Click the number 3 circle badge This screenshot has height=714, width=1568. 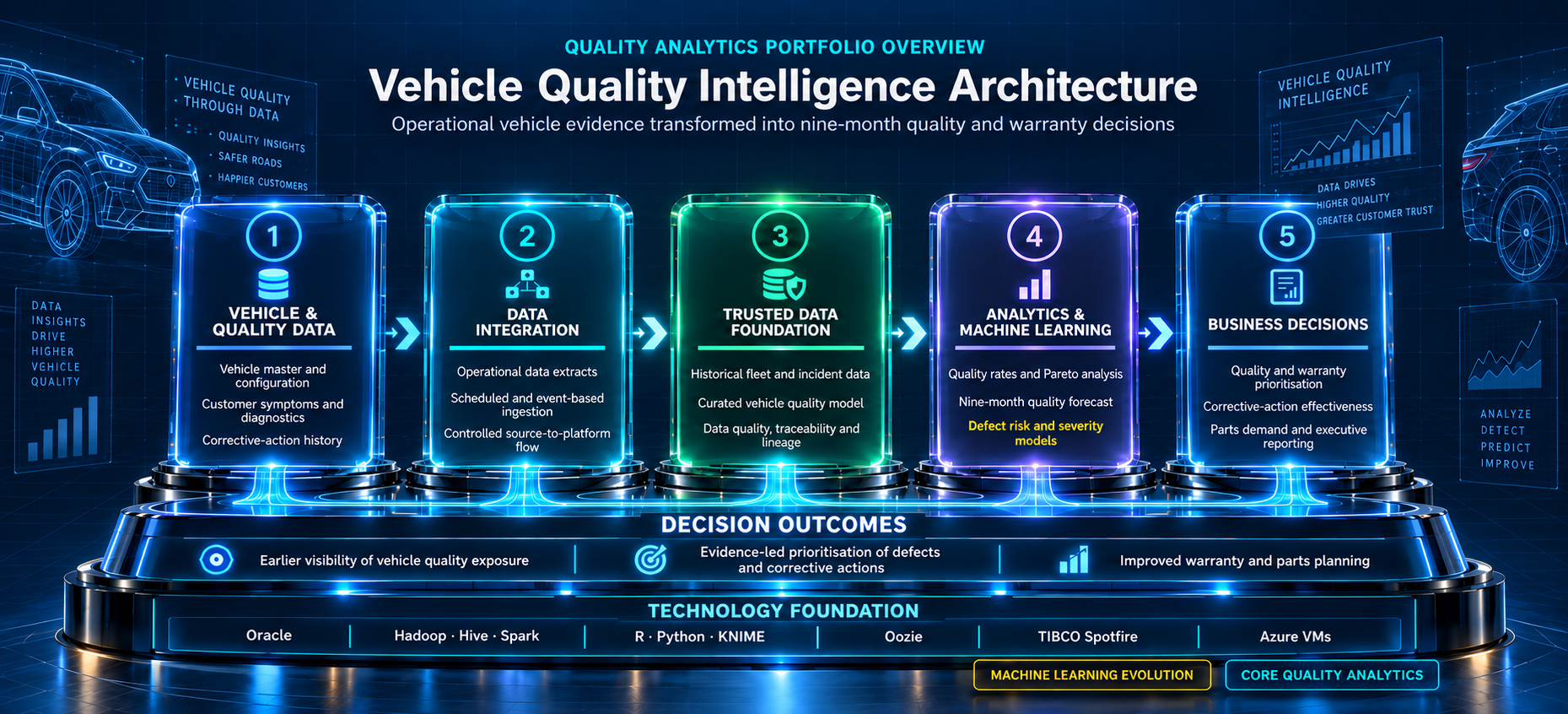[780, 236]
